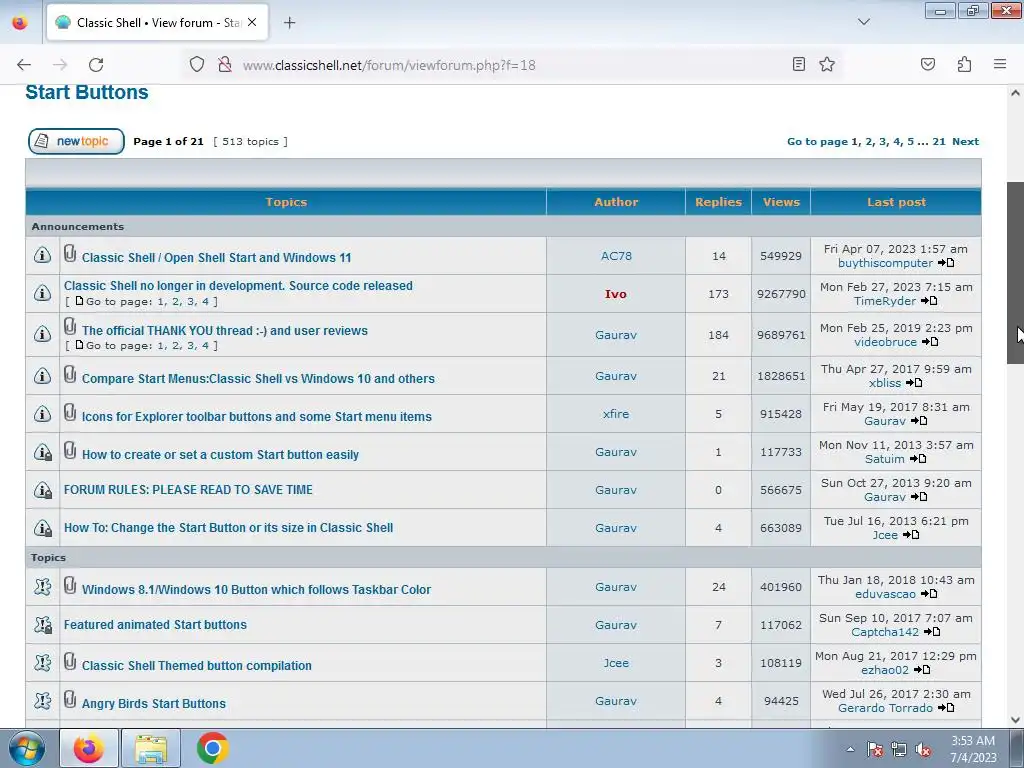
Task: Go to forum page 2 in top pagination
Action: tap(869, 142)
